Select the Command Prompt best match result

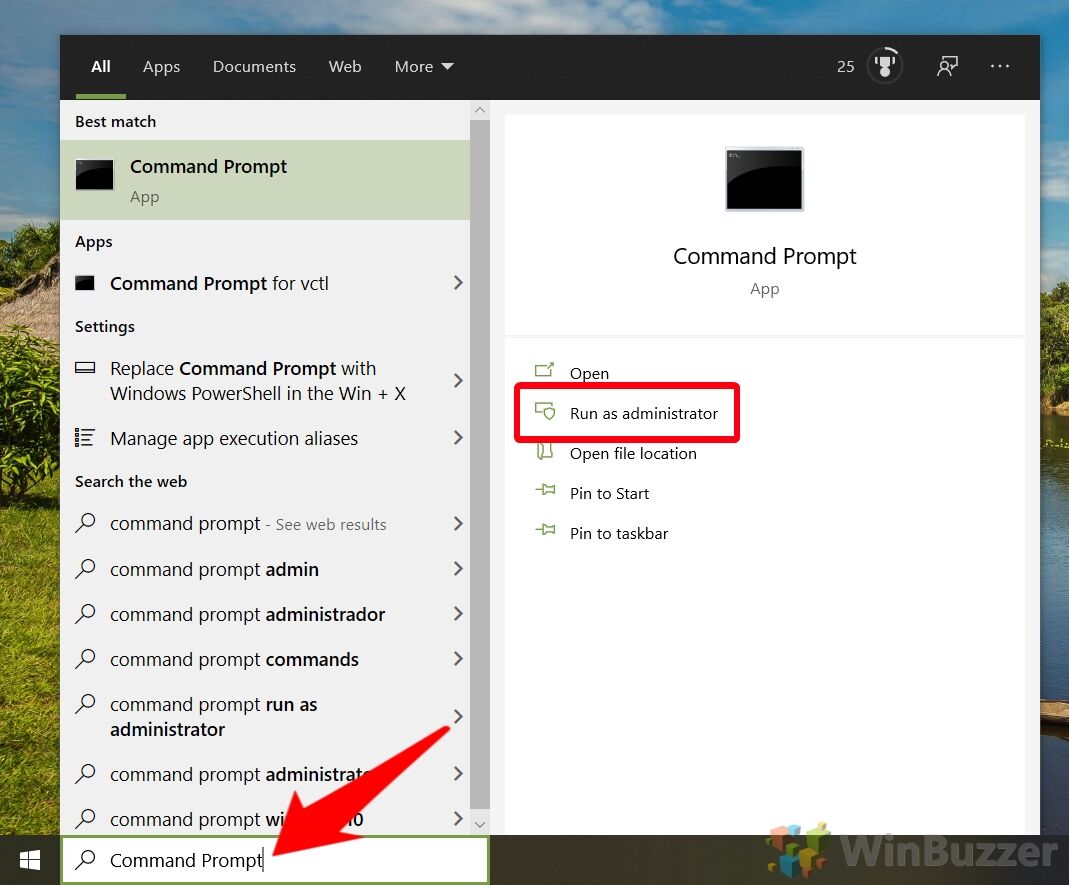point(265,180)
